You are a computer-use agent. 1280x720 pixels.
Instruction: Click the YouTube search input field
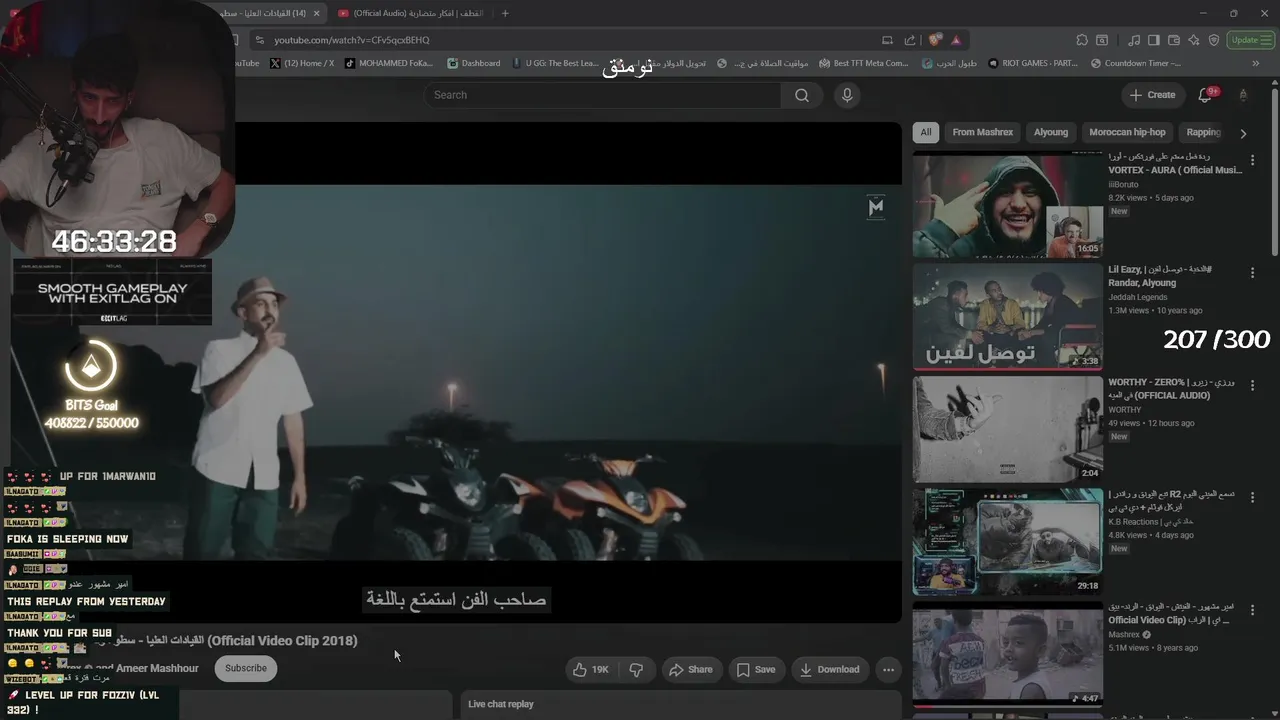click(602, 95)
